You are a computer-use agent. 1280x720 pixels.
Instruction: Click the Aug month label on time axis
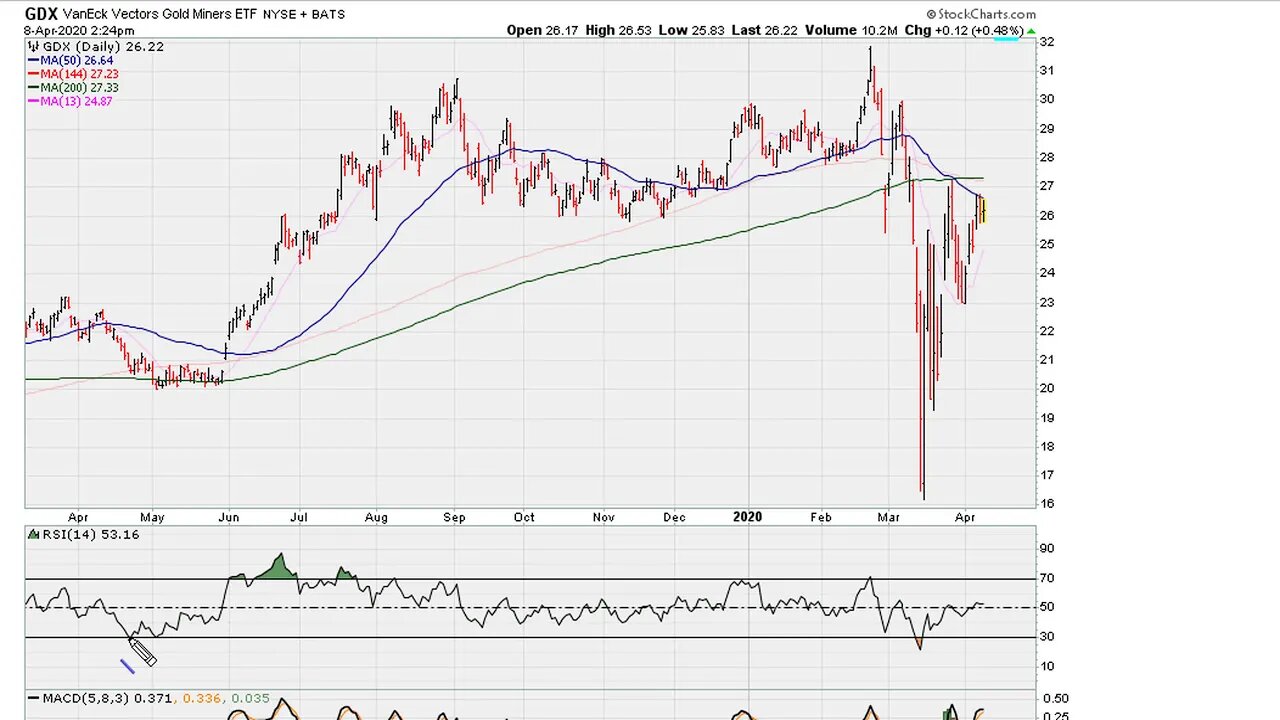pyautogui.click(x=376, y=517)
